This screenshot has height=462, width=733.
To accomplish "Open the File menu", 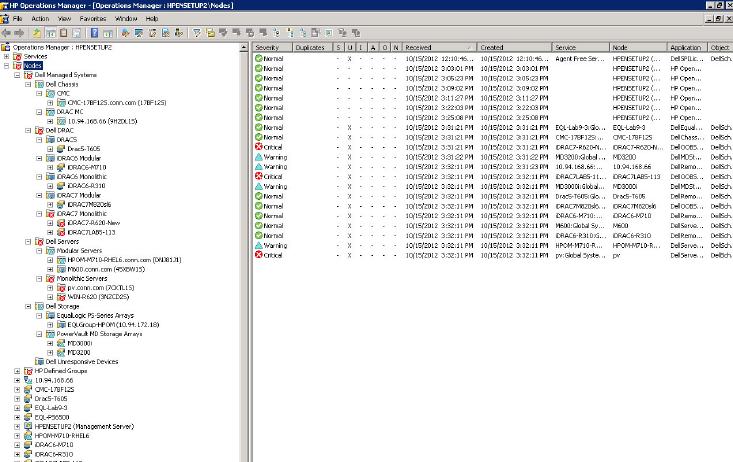I will coord(17,19).
